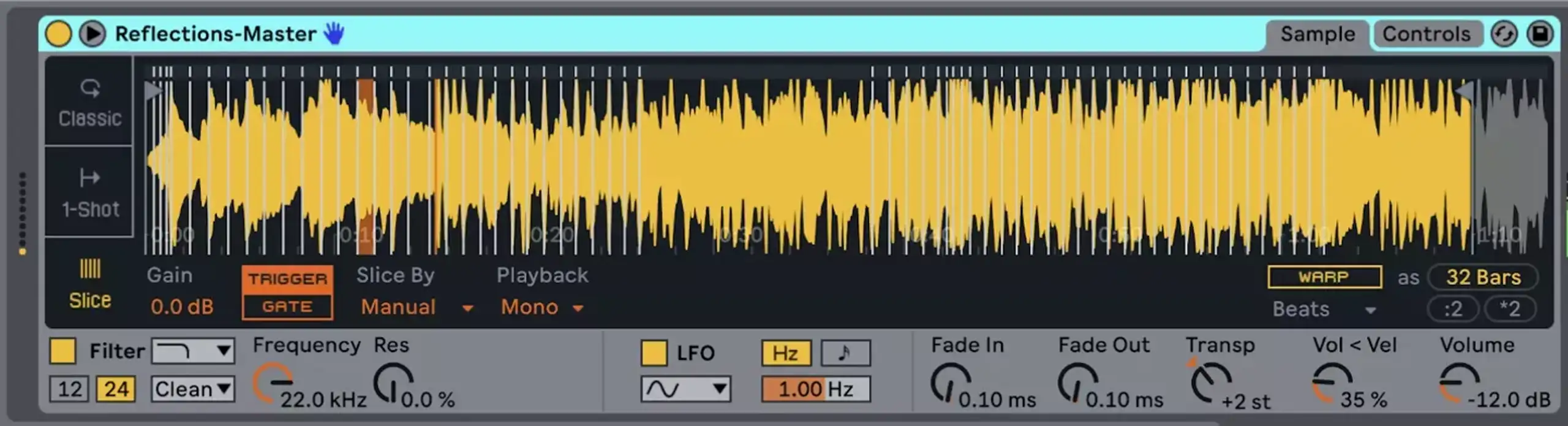Open the Slice By Manual dropdown
1568x426 pixels.
point(417,307)
